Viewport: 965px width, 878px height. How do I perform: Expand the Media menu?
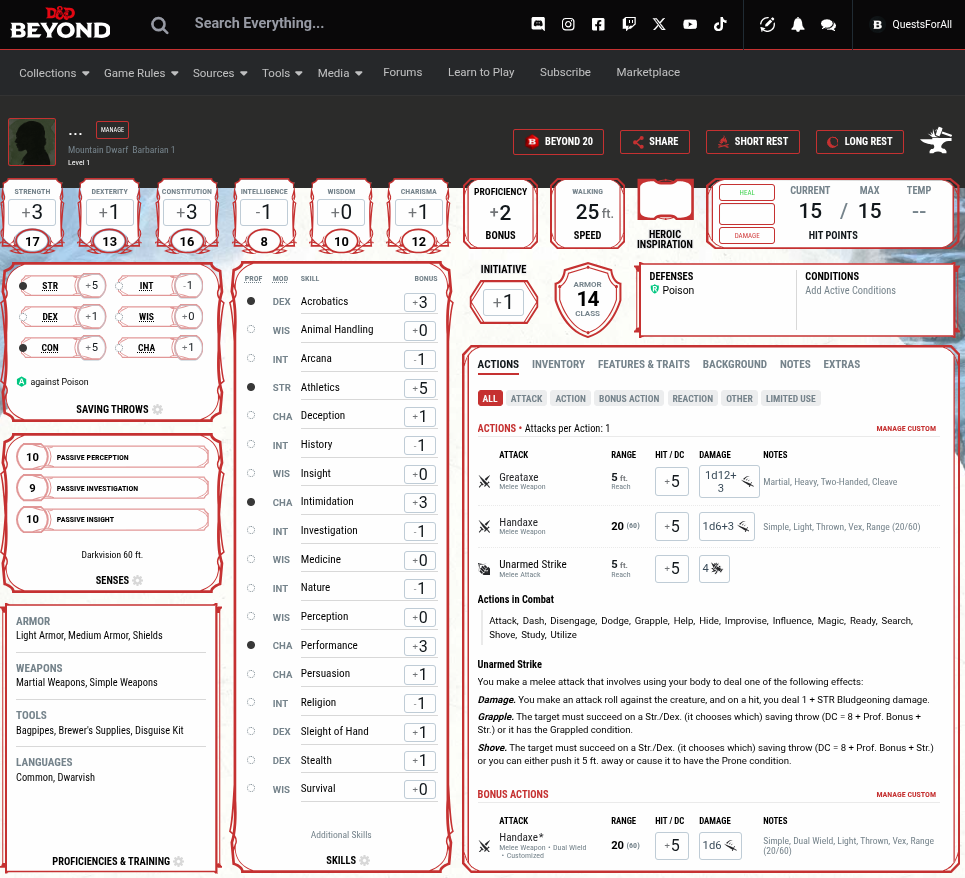coord(340,73)
